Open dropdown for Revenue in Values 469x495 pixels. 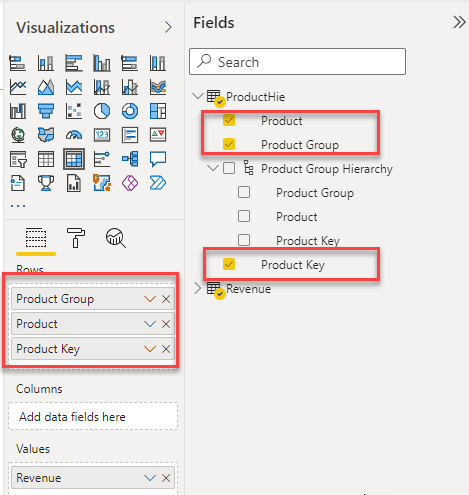[x=150, y=478]
